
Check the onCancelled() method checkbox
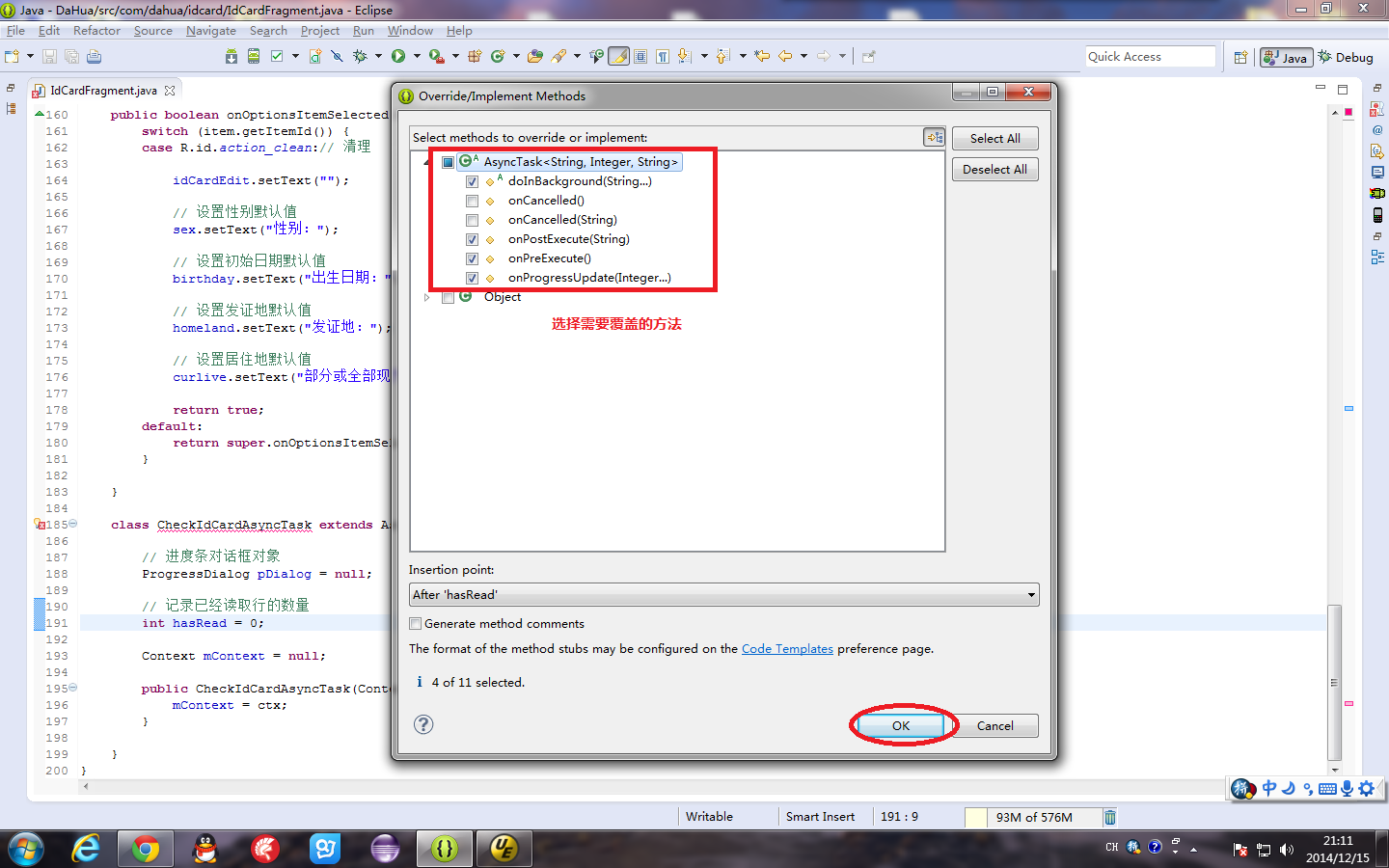(x=472, y=201)
